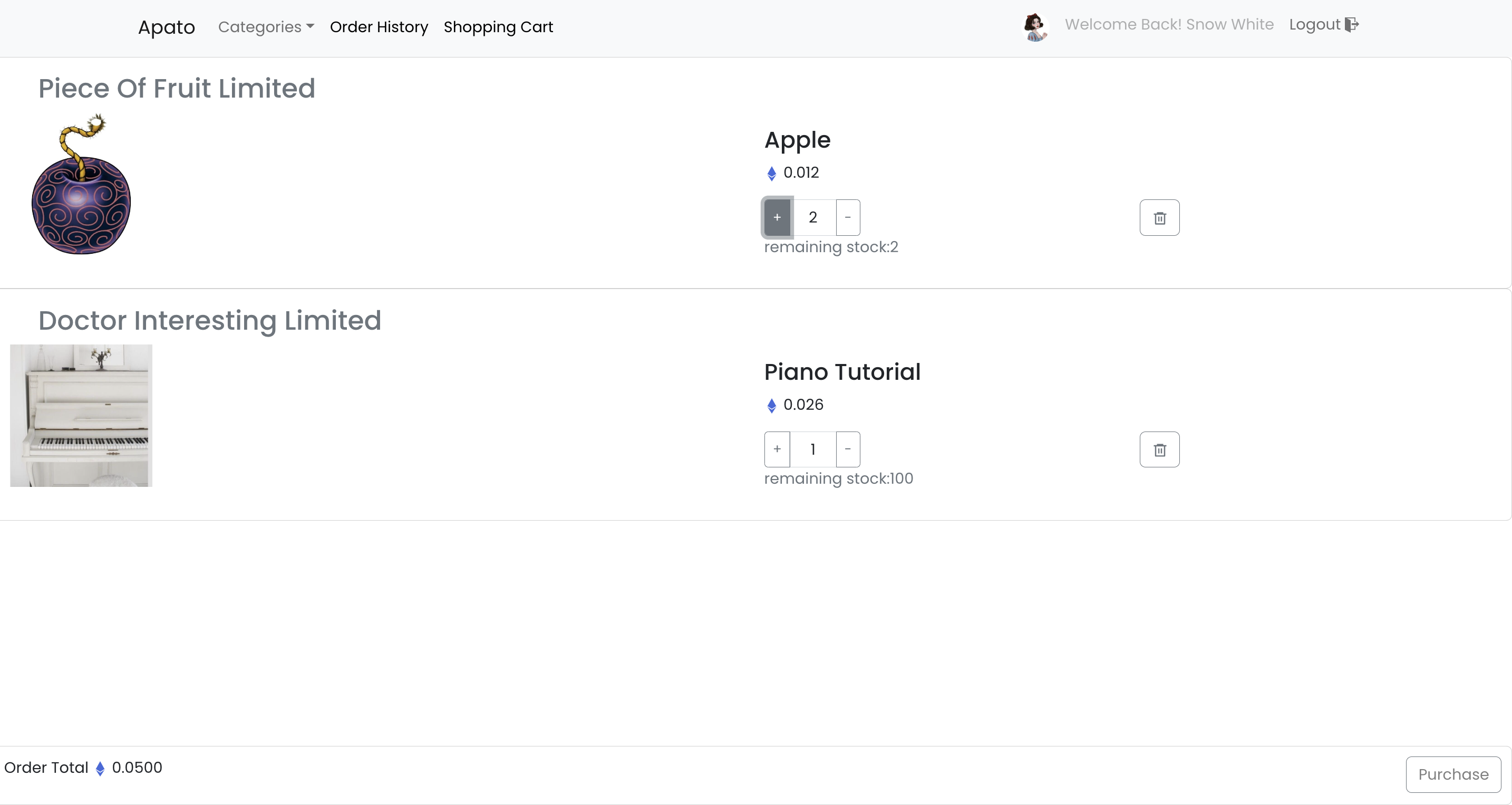Decrease Apple quantity with minus button

tap(848, 218)
